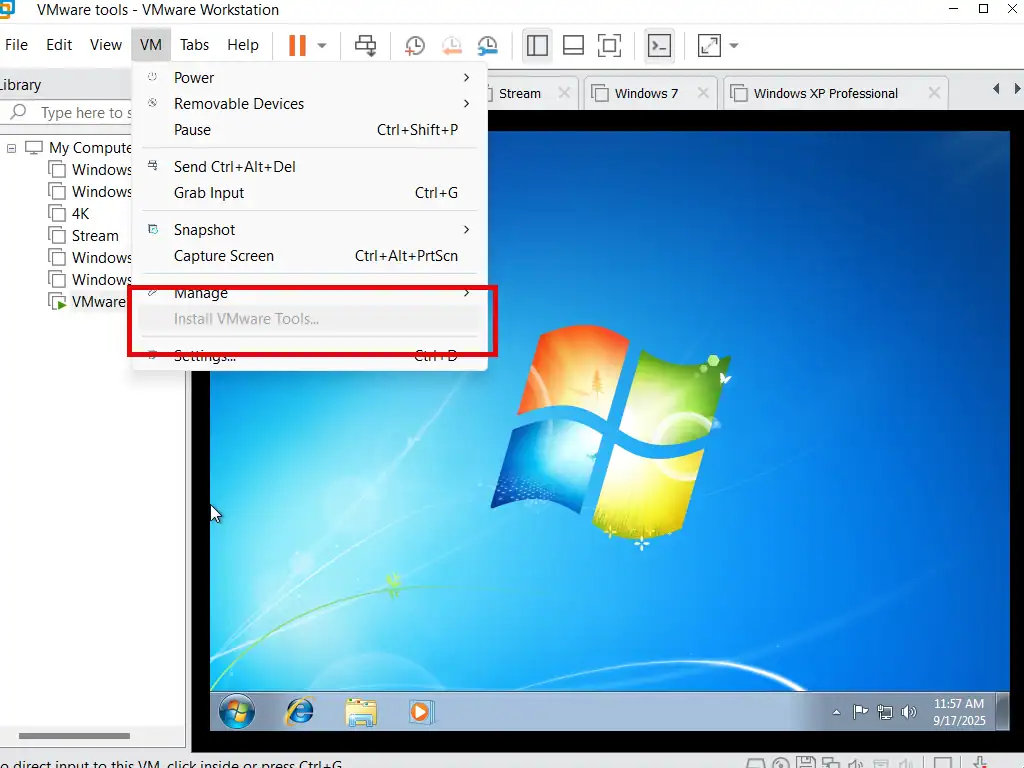
Task: Switch to the Windows 7 tab
Action: (x=646, y=93)
